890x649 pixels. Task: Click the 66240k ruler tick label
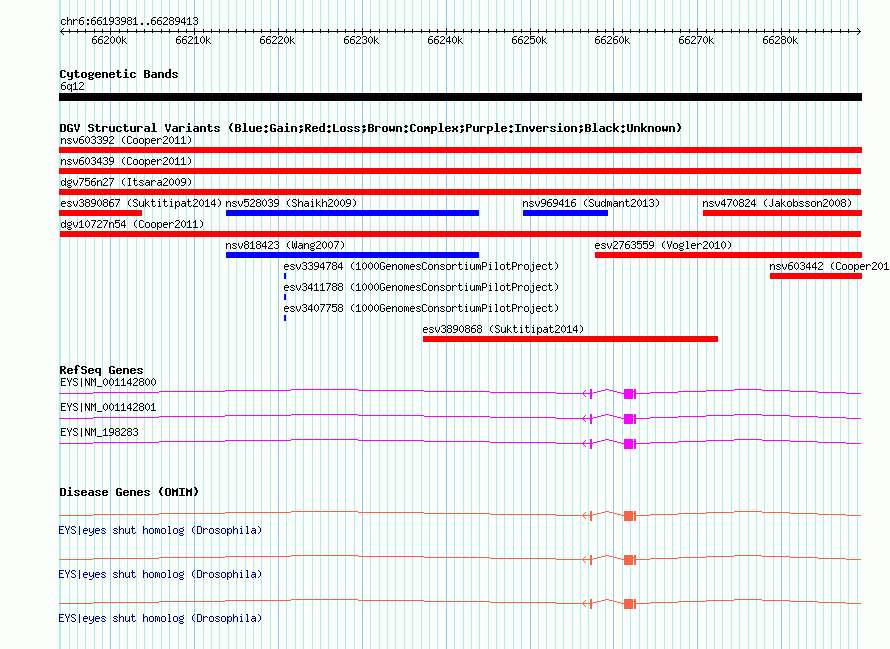click(x=445, y=40)
